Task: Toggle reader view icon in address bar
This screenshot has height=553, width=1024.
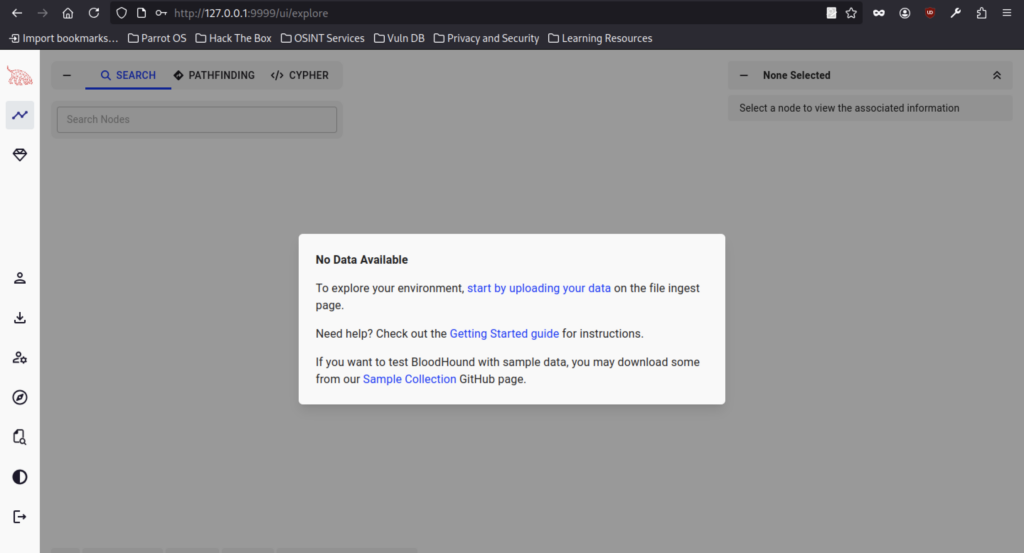Action: [x=831, y=13]
